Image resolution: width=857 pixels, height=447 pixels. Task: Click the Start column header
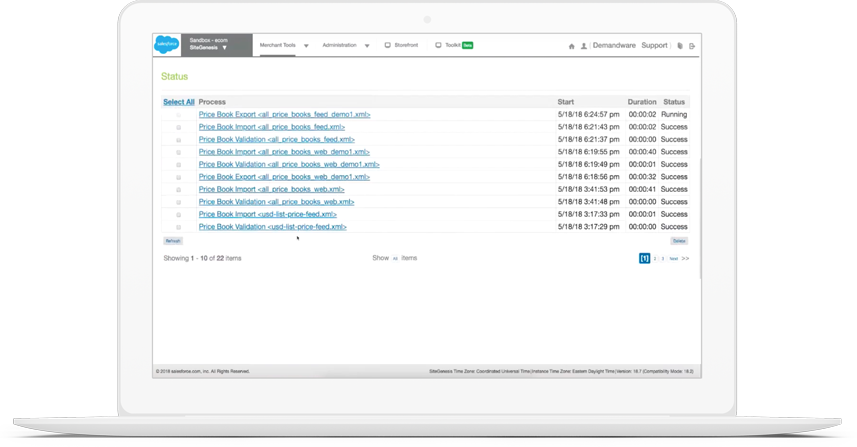click(566, 102)
